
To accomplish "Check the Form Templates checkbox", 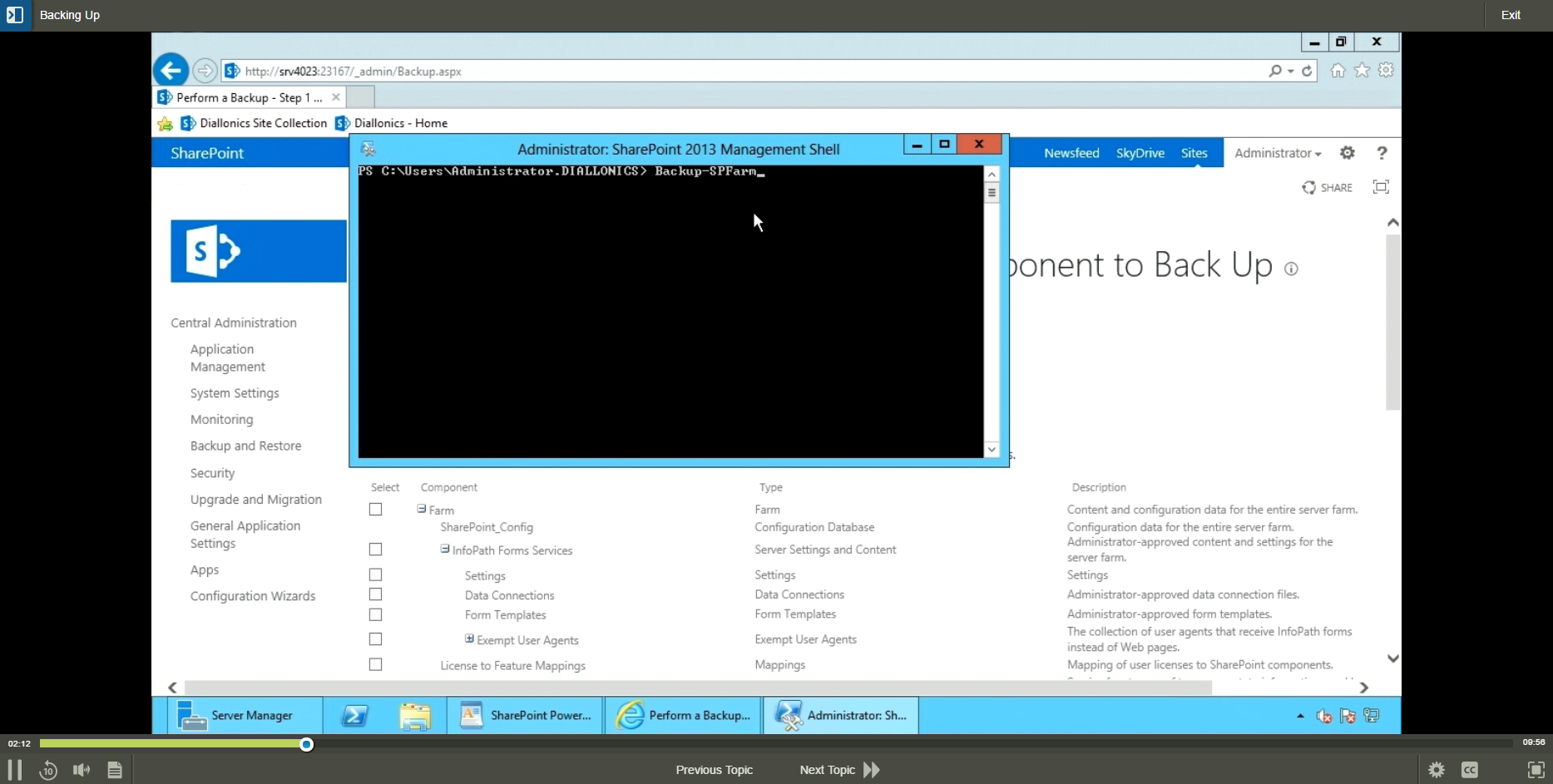I will 375,614.
